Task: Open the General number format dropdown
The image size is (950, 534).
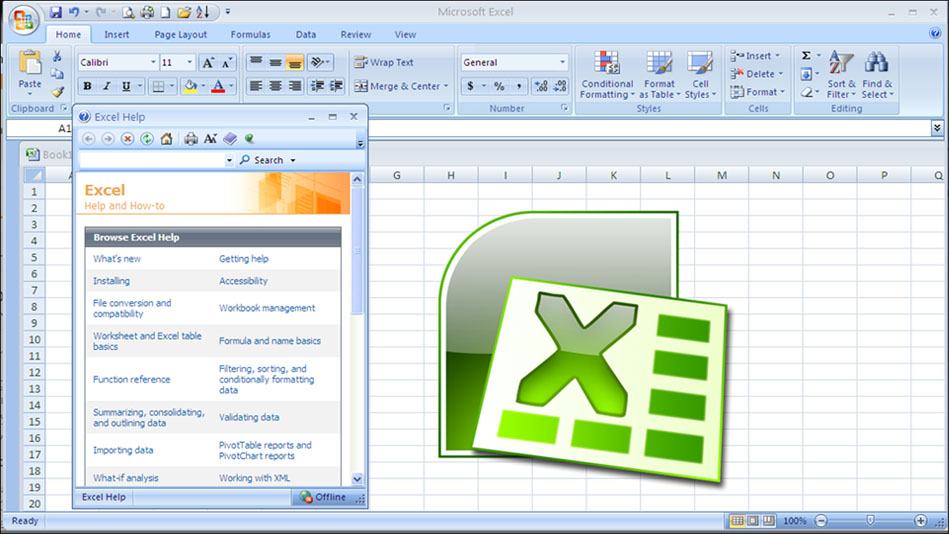Action: click(562, 62)
